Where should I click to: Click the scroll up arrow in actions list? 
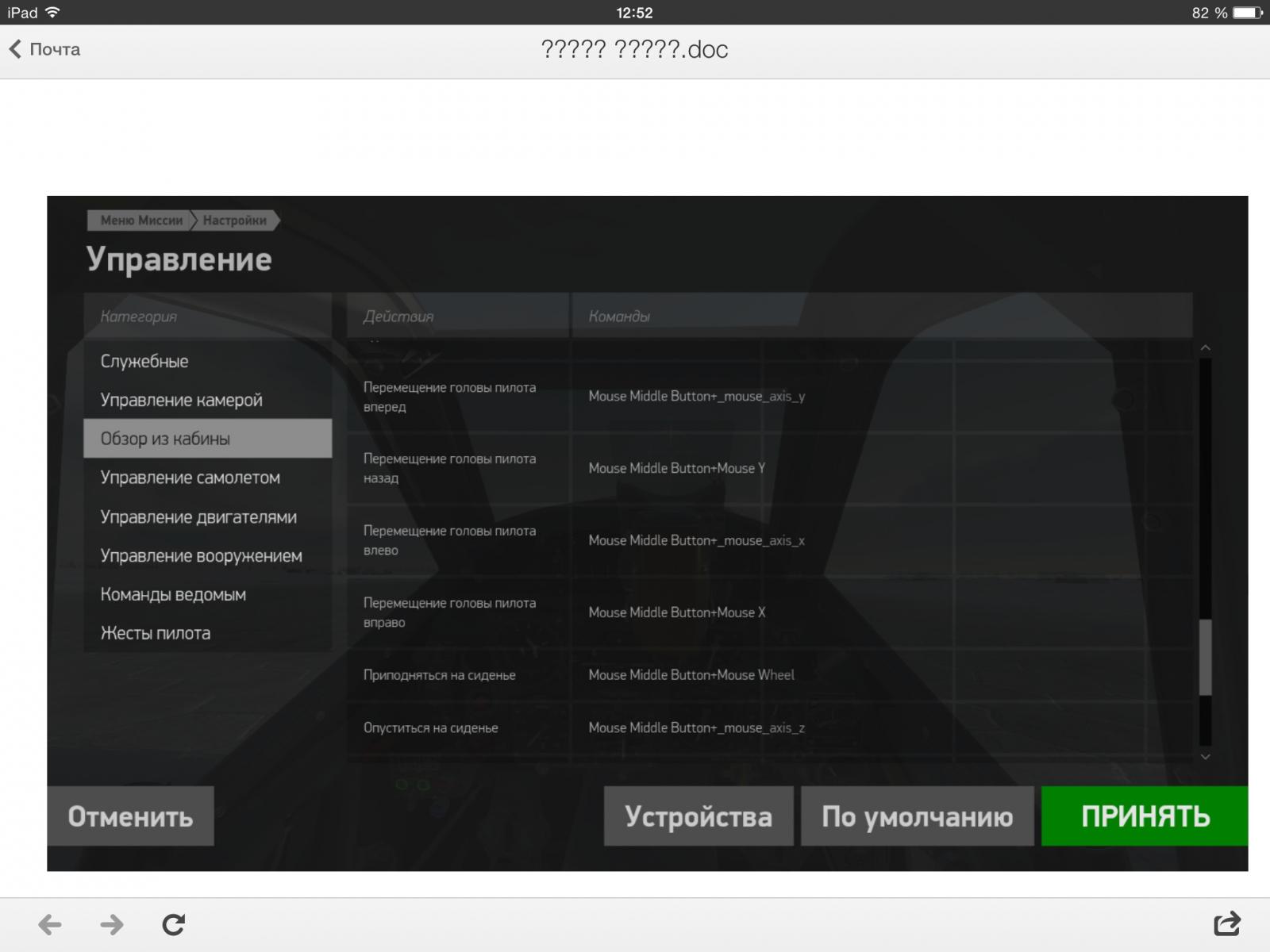(1205, 347)
